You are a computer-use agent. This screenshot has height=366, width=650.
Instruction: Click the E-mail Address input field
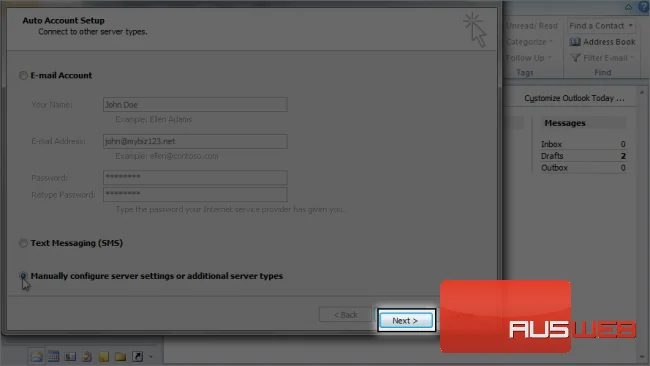coord(195,141)
